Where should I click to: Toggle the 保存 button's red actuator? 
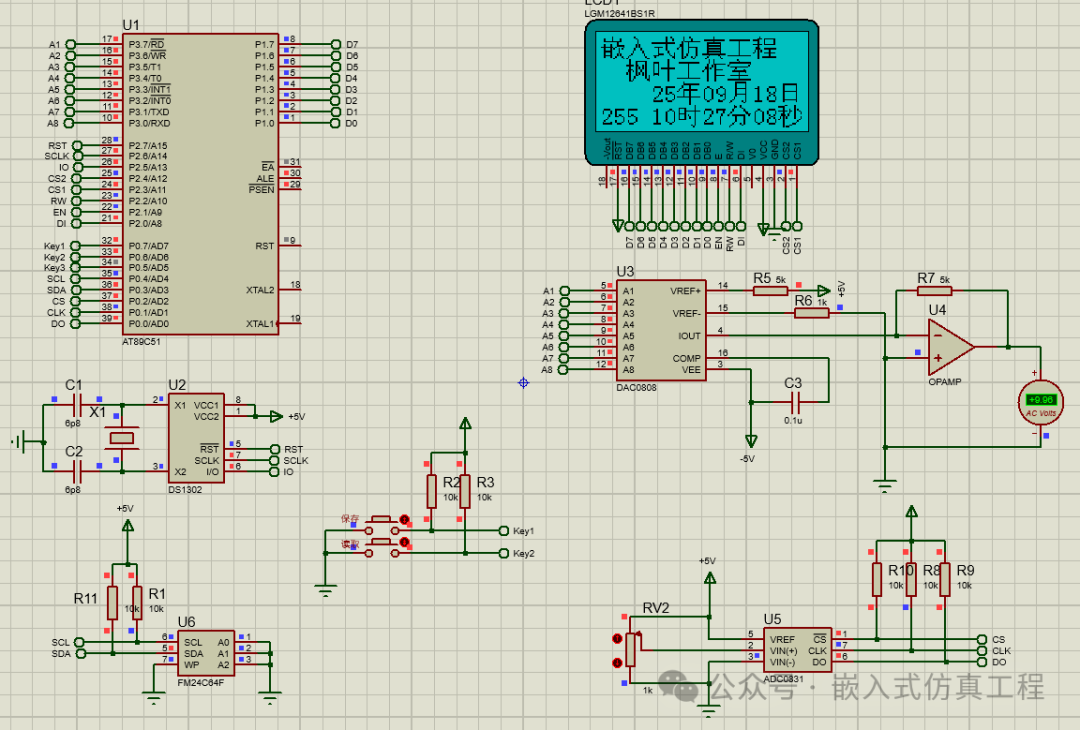click(x=405, y=519)
